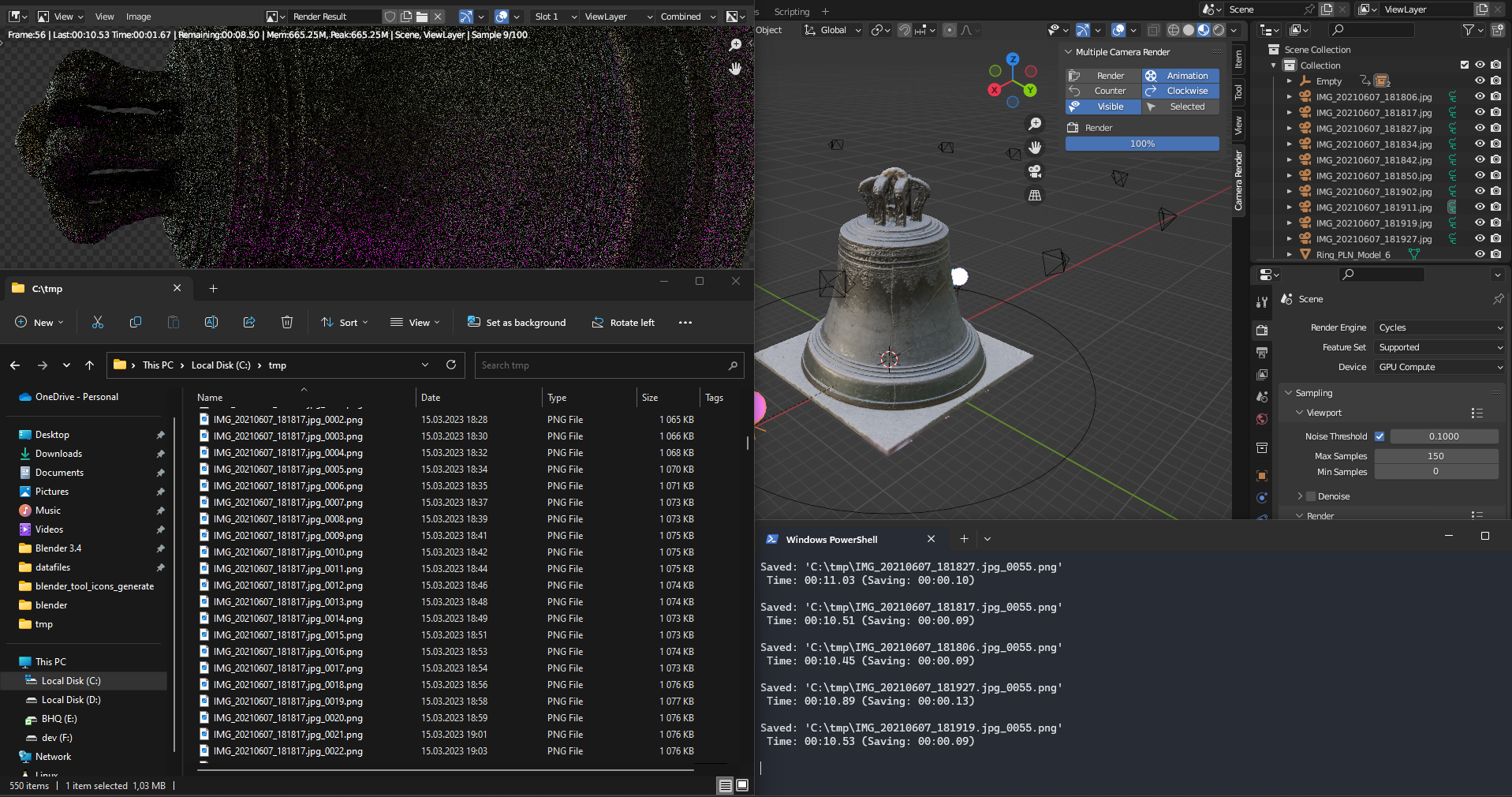Hide IMG_20210607_181806.jpg using its eye toggle
Image resolution: width=1512 pixels, height=797 pixels.
tap(1480, 97)
